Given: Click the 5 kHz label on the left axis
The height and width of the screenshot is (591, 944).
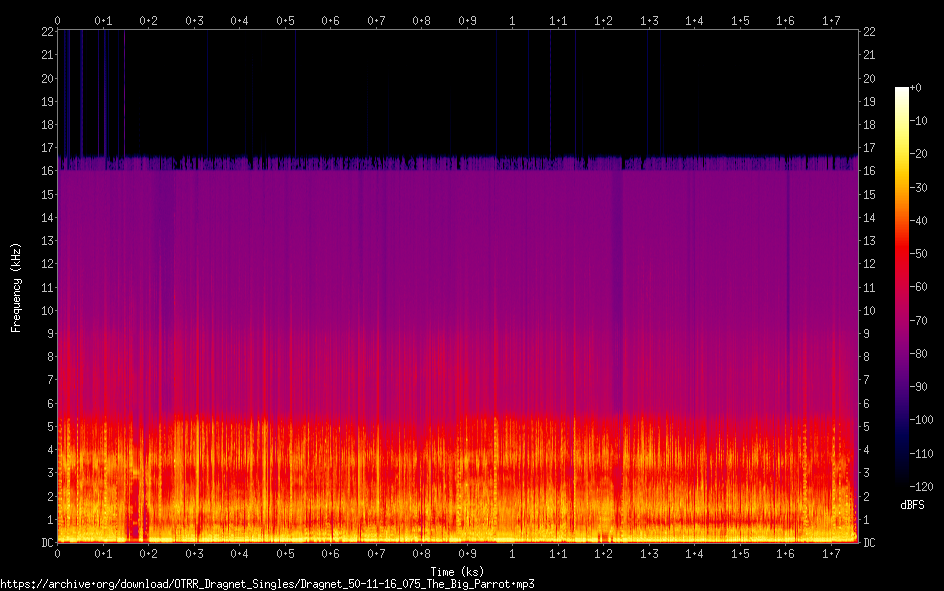Looking at the screenshot, I should click(50, 427).
